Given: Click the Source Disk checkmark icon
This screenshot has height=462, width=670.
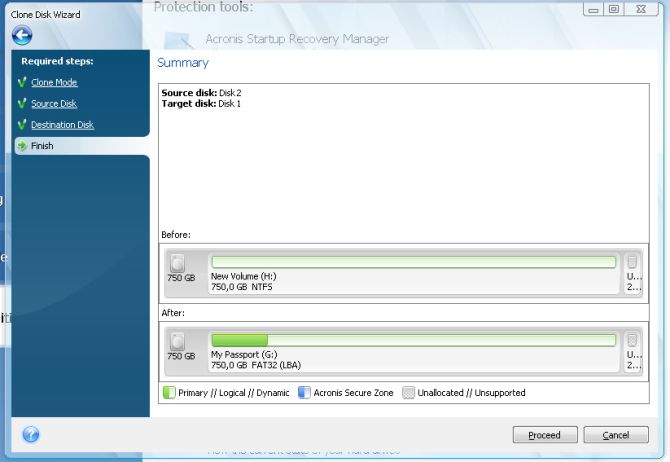Looking at the screenshot, I should click(x=22, y=103).
